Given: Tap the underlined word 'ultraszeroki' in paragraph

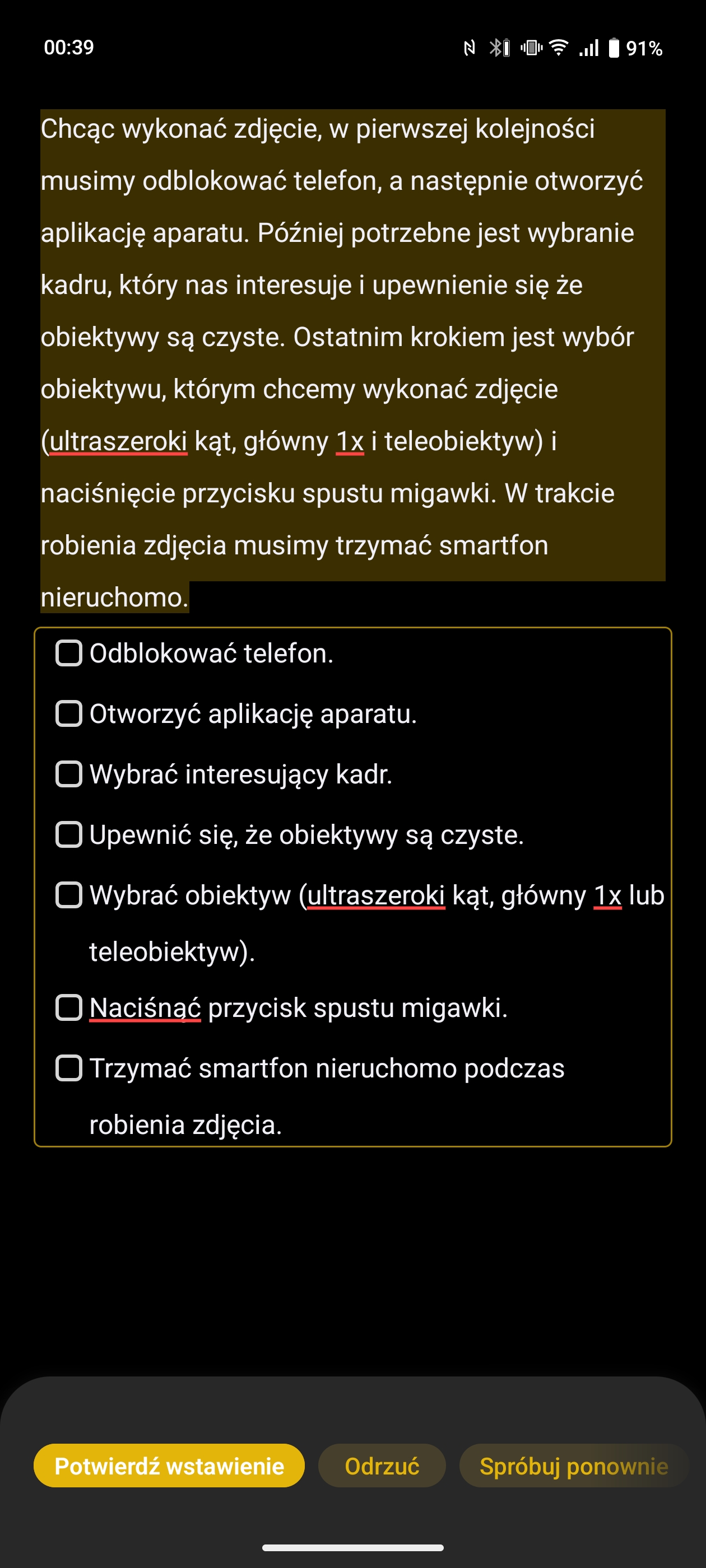Looking at the screenshot, I should pos(118,441).
